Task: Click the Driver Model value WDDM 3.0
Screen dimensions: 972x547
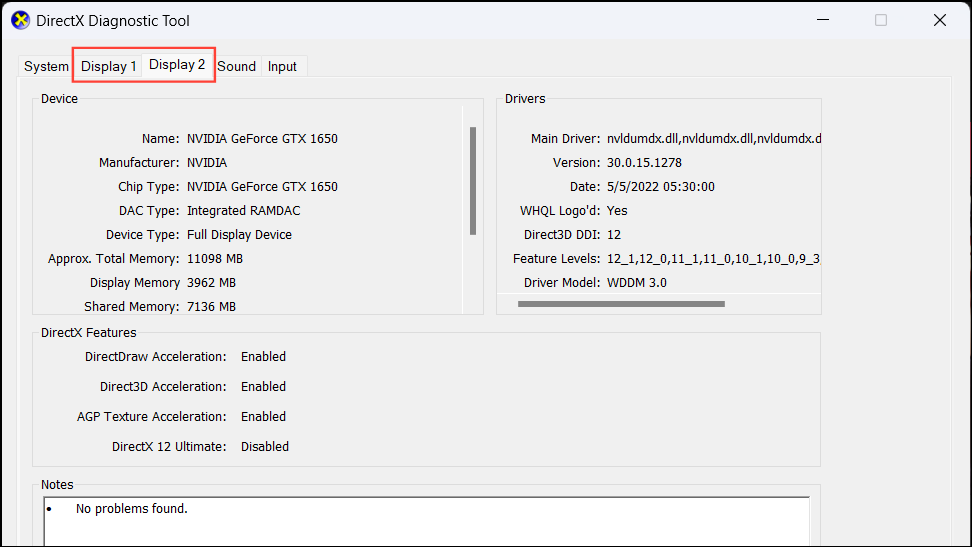Action: pyautogui.click(x=637, y=283)
